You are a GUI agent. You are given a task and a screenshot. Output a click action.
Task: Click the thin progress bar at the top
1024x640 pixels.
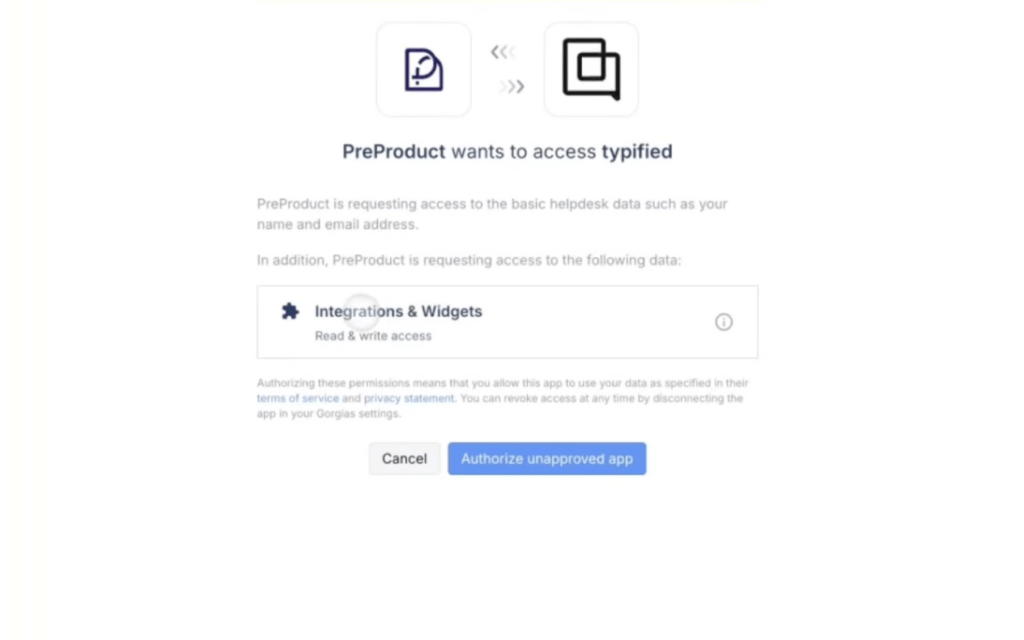pyautogui.click(x=511, y=2)
